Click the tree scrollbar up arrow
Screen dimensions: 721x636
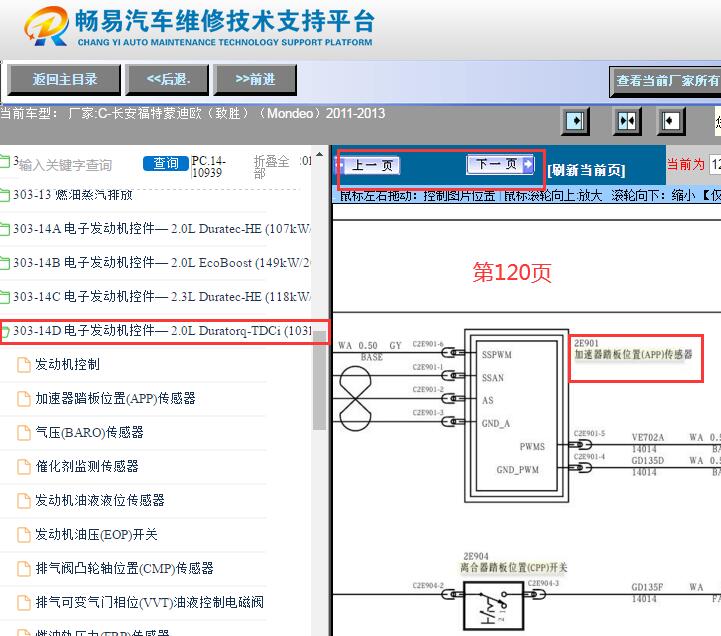[319, 155]
